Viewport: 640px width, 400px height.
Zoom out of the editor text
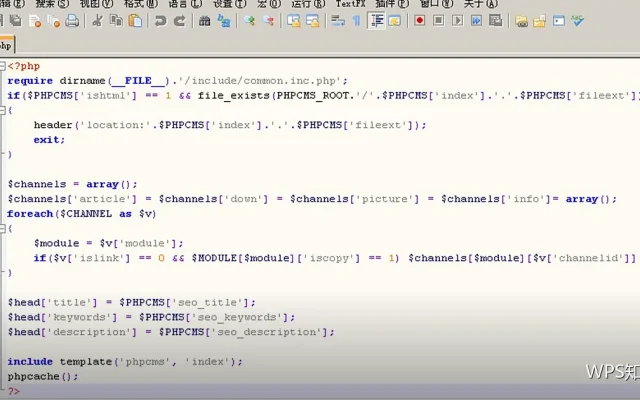(268, 20)
